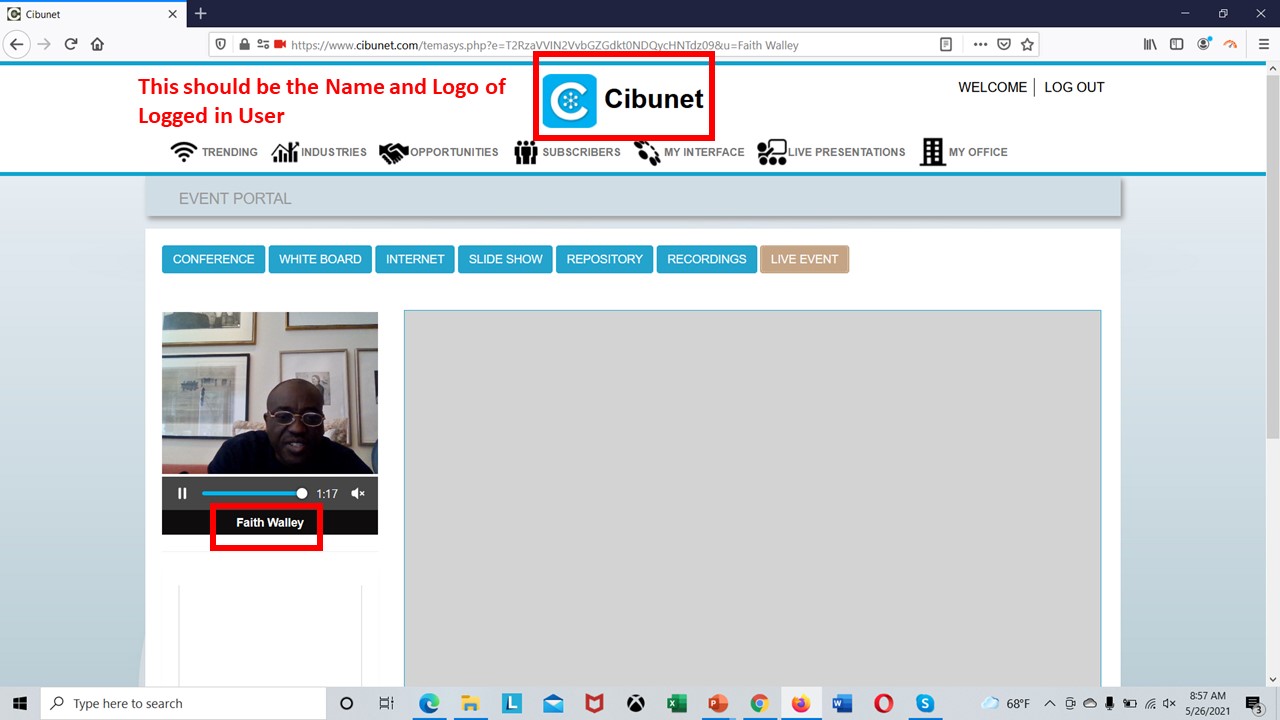Open the Slide Show tab
The image size is (1280, 720).
pyautogui.click(x=505, y=259)
